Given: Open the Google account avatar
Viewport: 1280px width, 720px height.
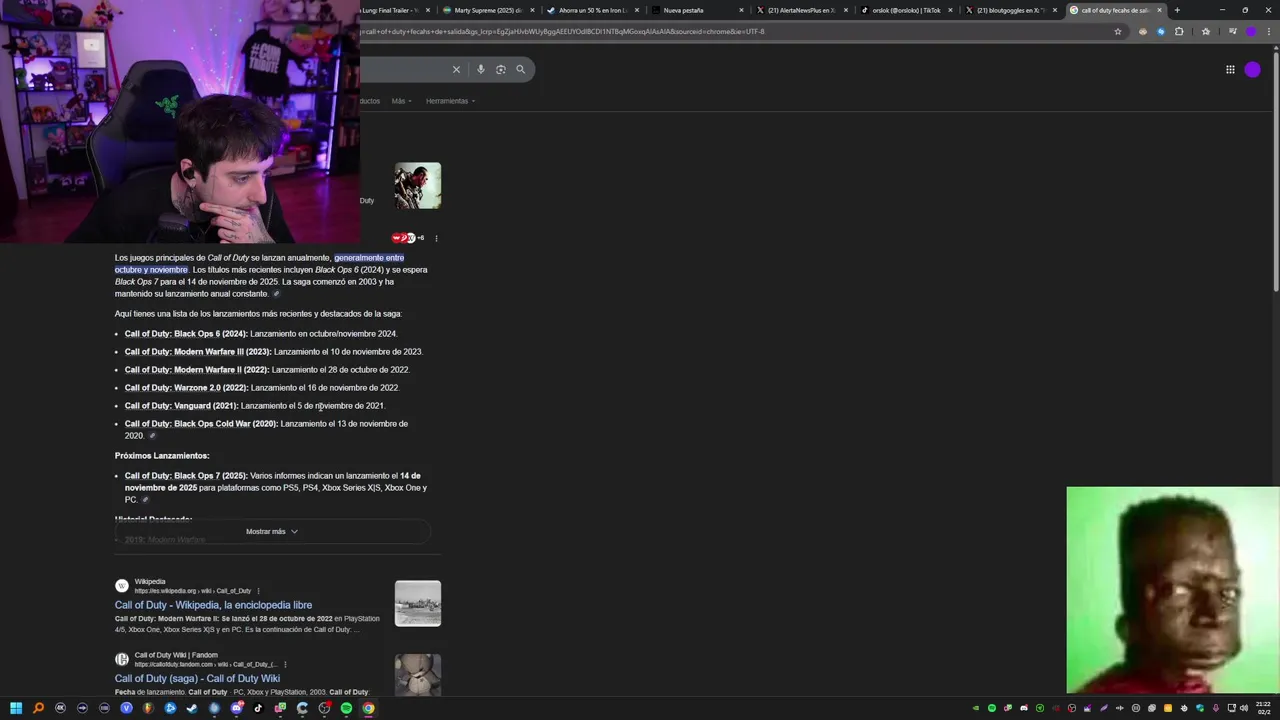Looking at the screenshot, I should point(1253,69).
